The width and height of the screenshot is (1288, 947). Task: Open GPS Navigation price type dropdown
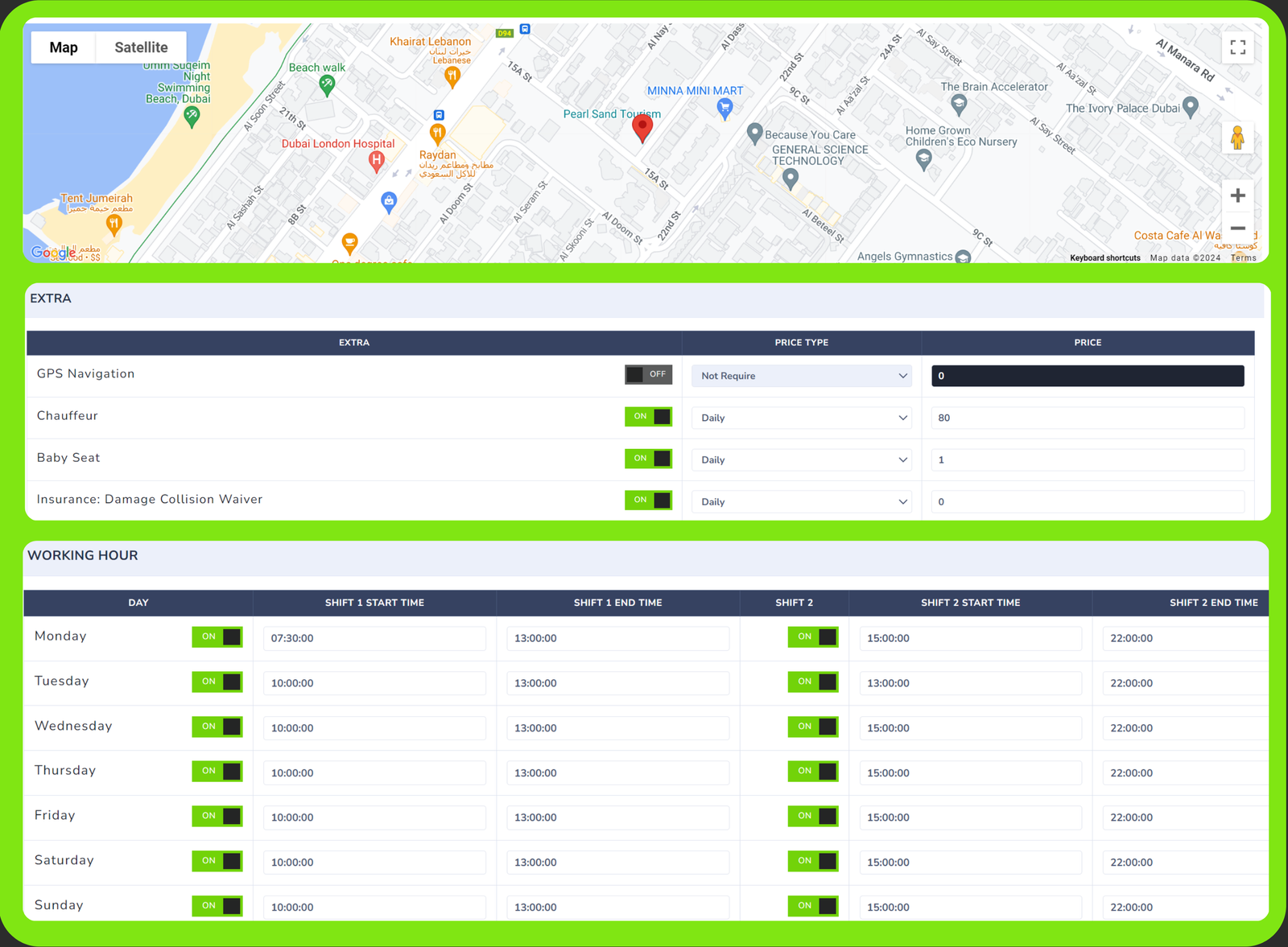coord(801,376)
